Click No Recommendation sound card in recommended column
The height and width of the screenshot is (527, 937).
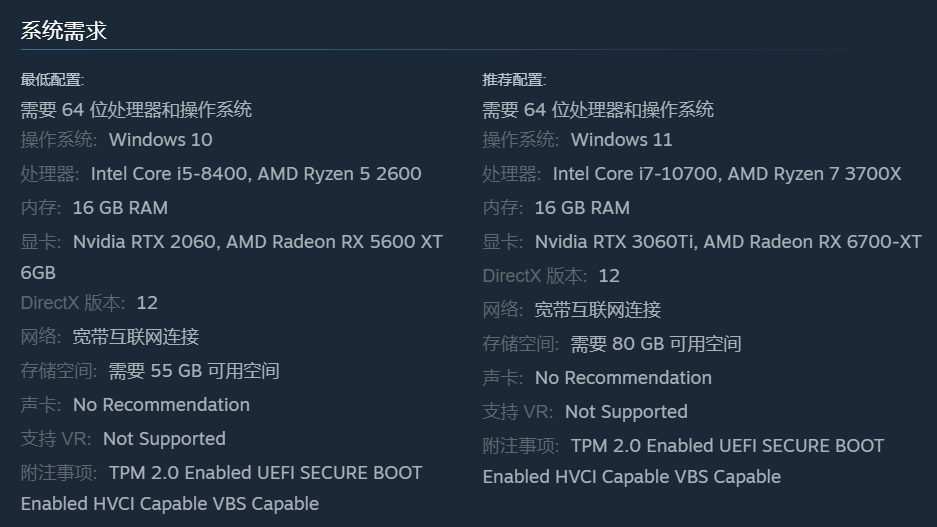(623, 378)
